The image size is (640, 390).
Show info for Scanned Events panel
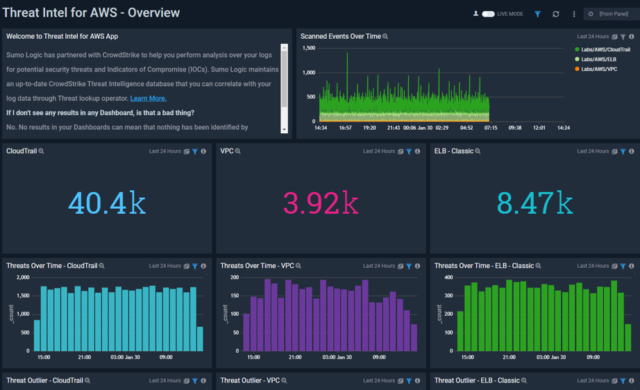[x=631, y=37]
